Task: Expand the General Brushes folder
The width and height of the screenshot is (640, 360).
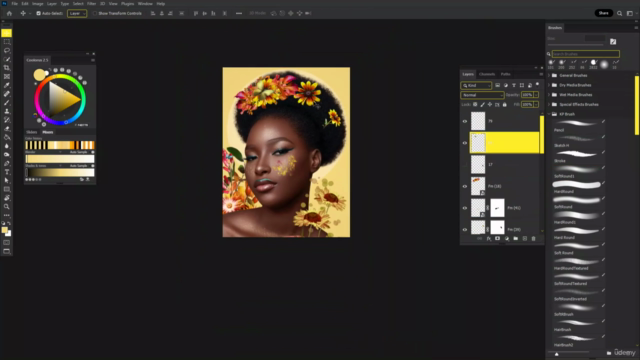Action: [x=549, y=76]
